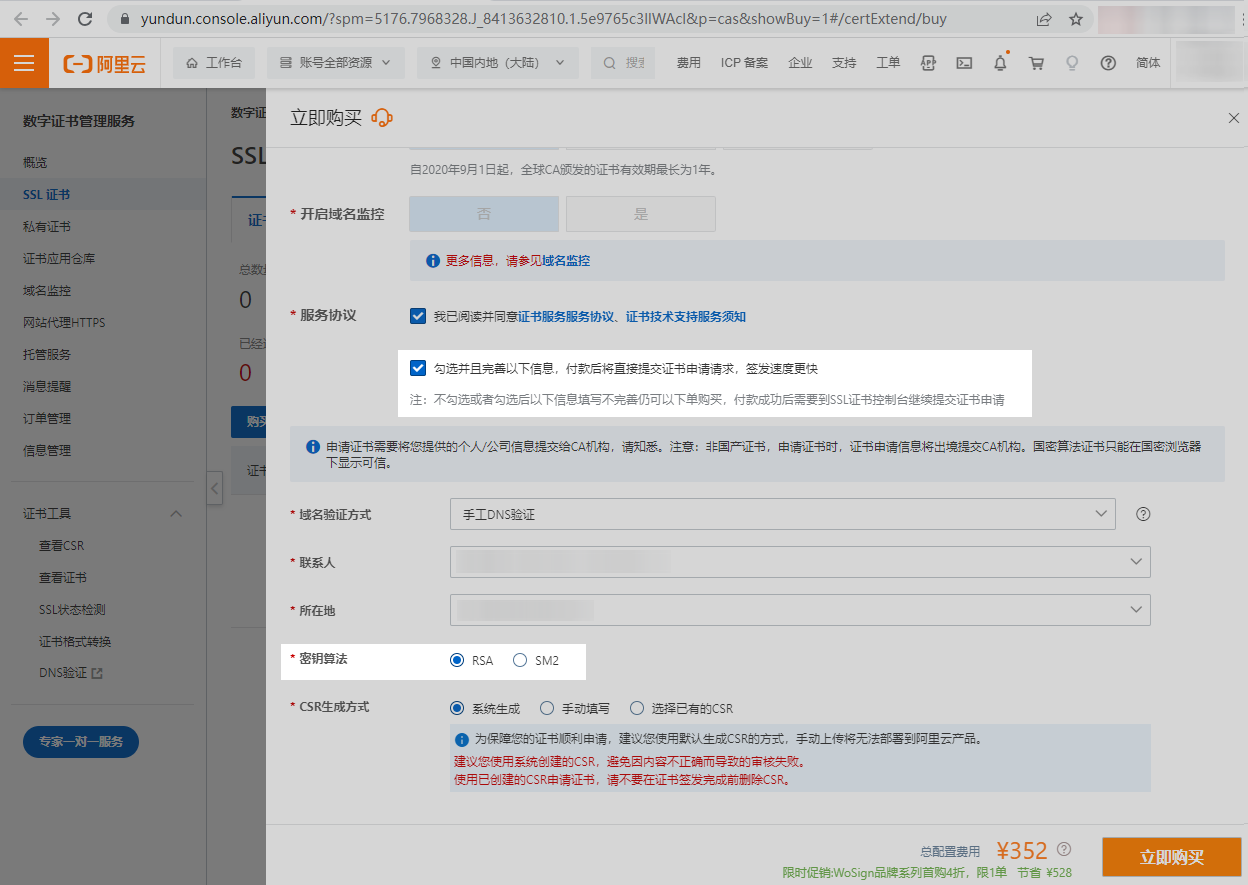This screenshot has width=1248, height=885.
Task: Click the lightbulb suggestion icon
Action: point(1072,62)
